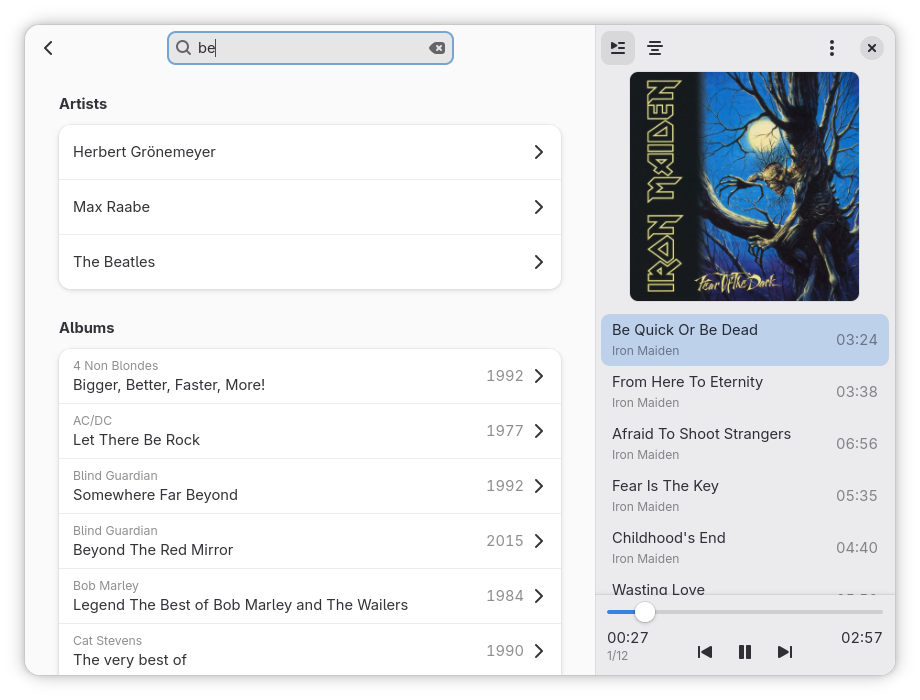Play Fear Is The Key track
Image resolution: width=920 pixels, height=700 pixels.
744,496
